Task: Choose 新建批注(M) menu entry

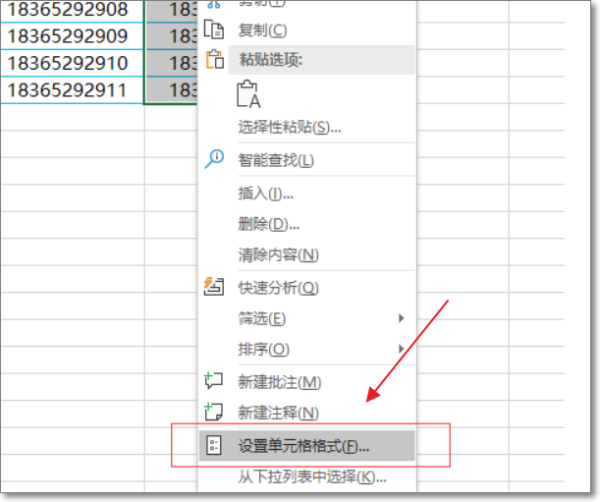Action: pos(307,382)
